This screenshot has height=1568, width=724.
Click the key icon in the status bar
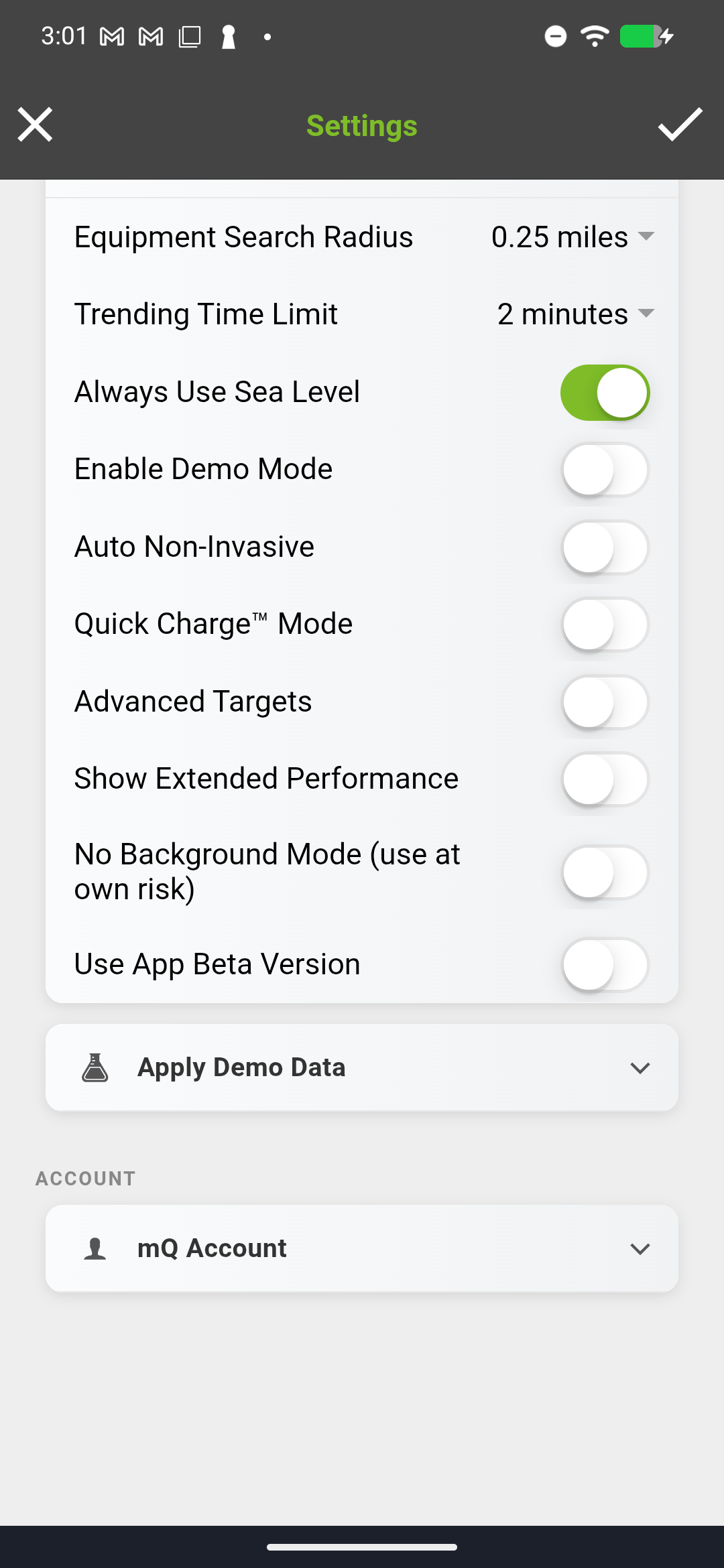click(228, 37)
